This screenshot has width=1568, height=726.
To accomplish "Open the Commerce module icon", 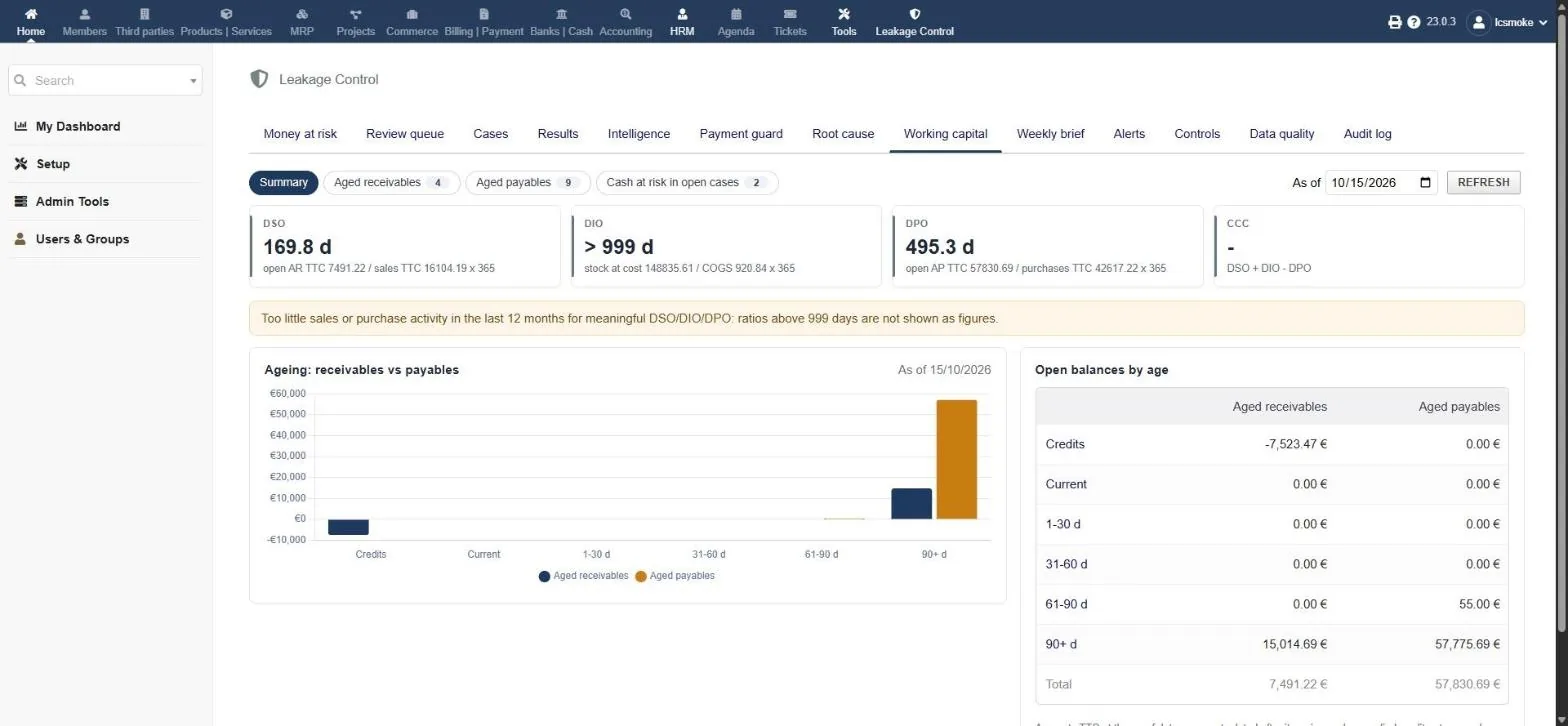I will point(412,14).
